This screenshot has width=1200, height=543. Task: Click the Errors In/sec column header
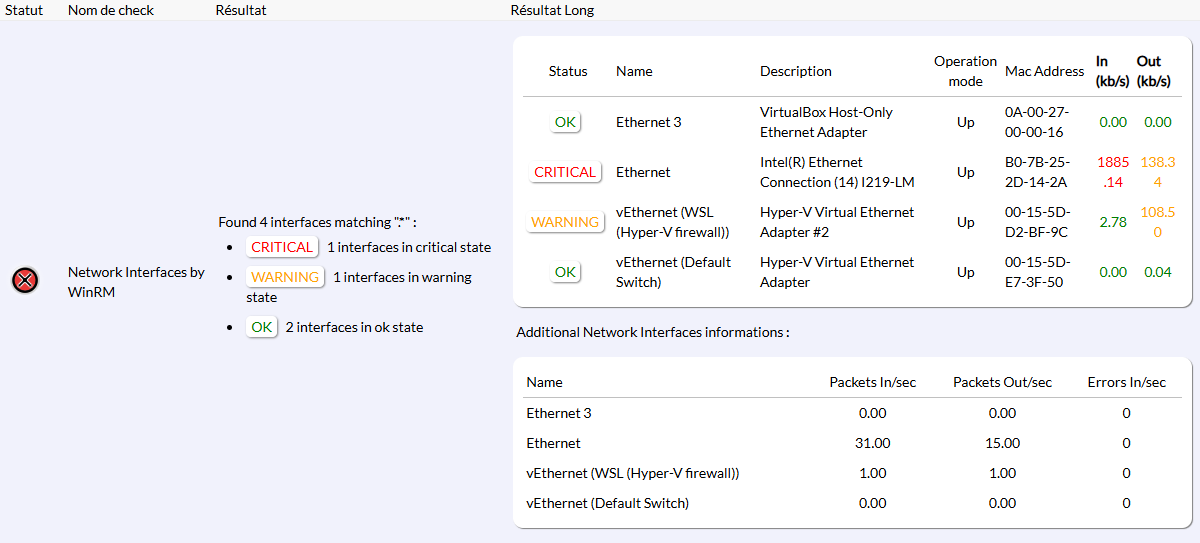click(x=1126, y=382)
